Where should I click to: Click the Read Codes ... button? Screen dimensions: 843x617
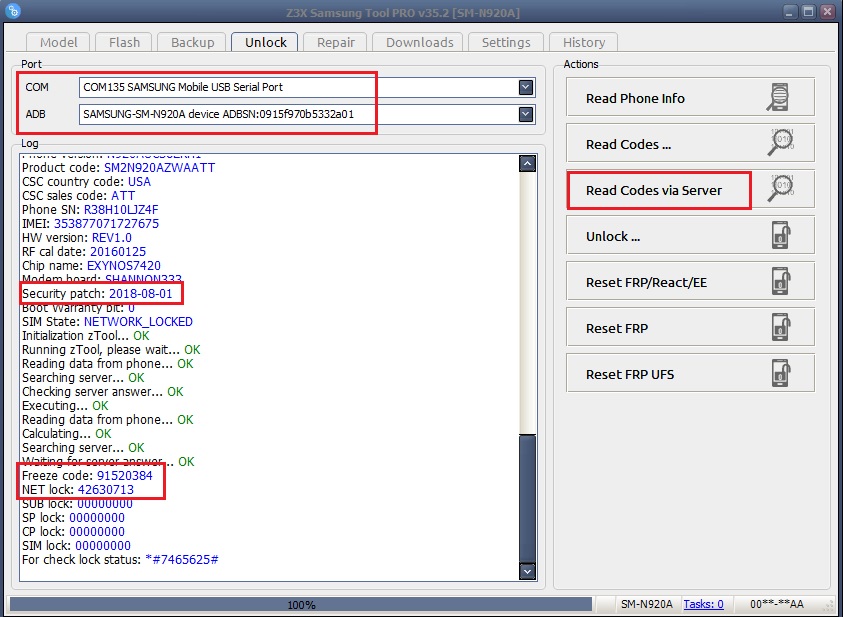[690, 144]
